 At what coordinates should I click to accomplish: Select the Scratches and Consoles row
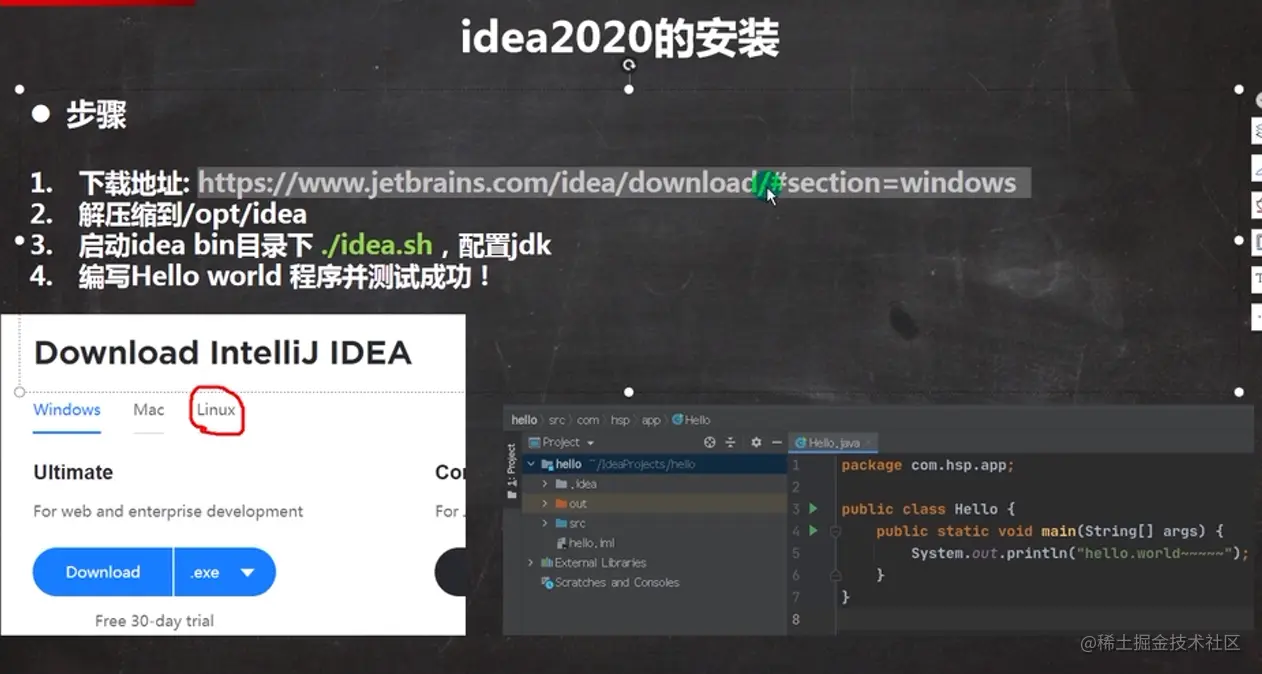click(x=645, y=582)
